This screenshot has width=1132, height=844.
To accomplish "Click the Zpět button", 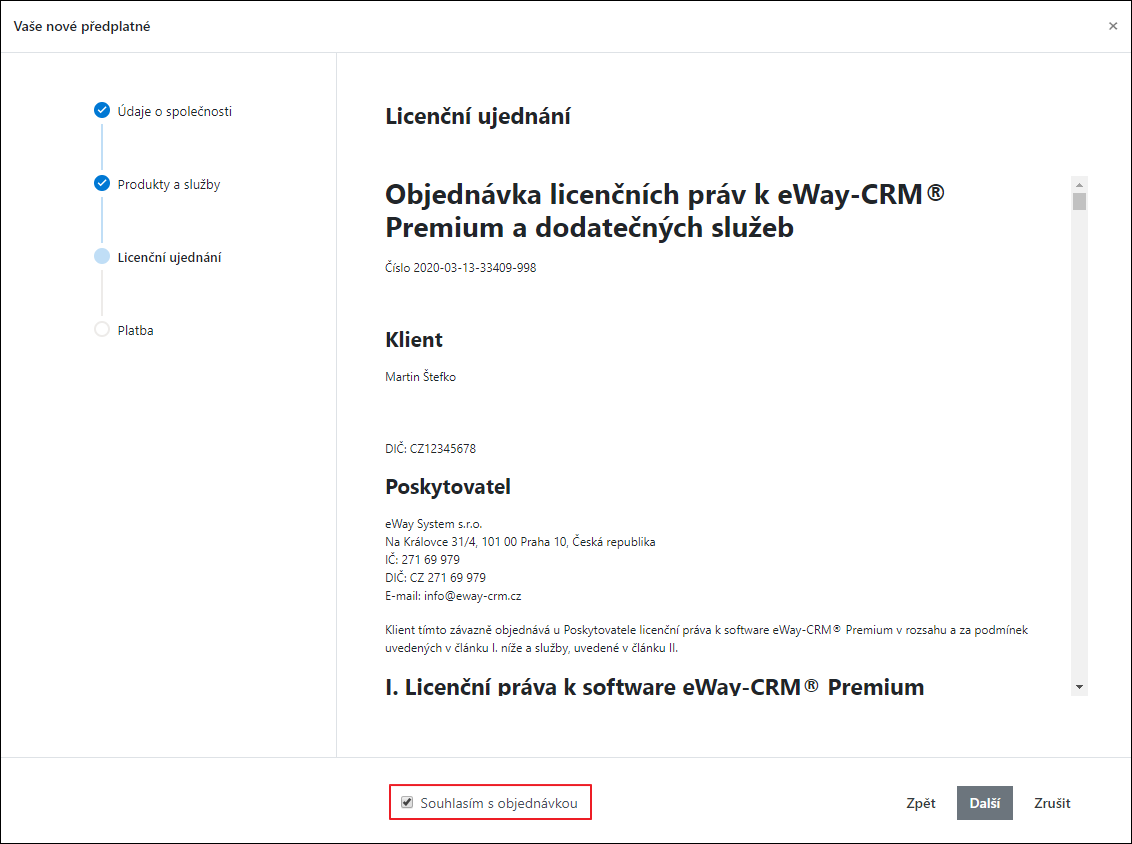I will tap(920, 803).
